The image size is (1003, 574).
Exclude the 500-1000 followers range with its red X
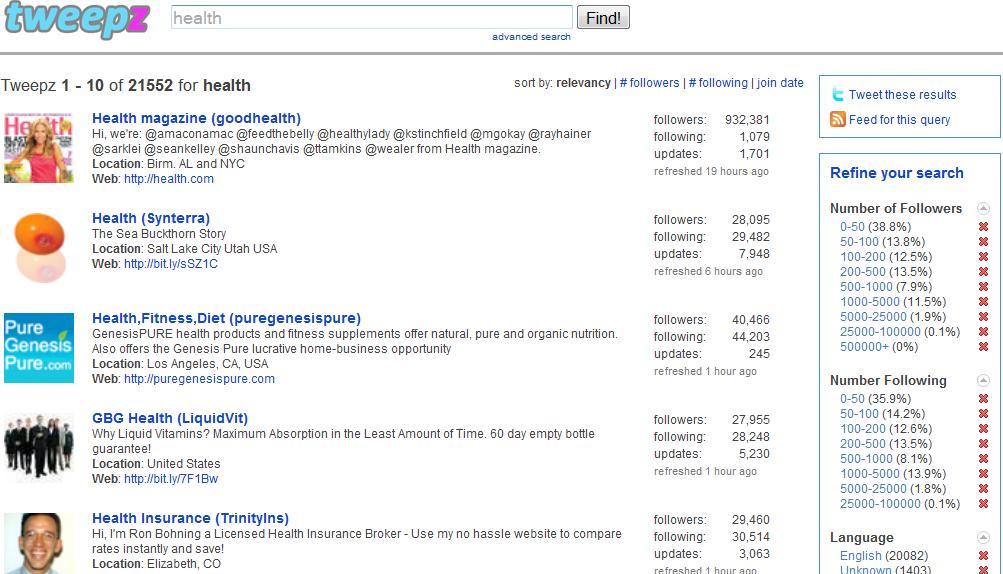(983, 287)
